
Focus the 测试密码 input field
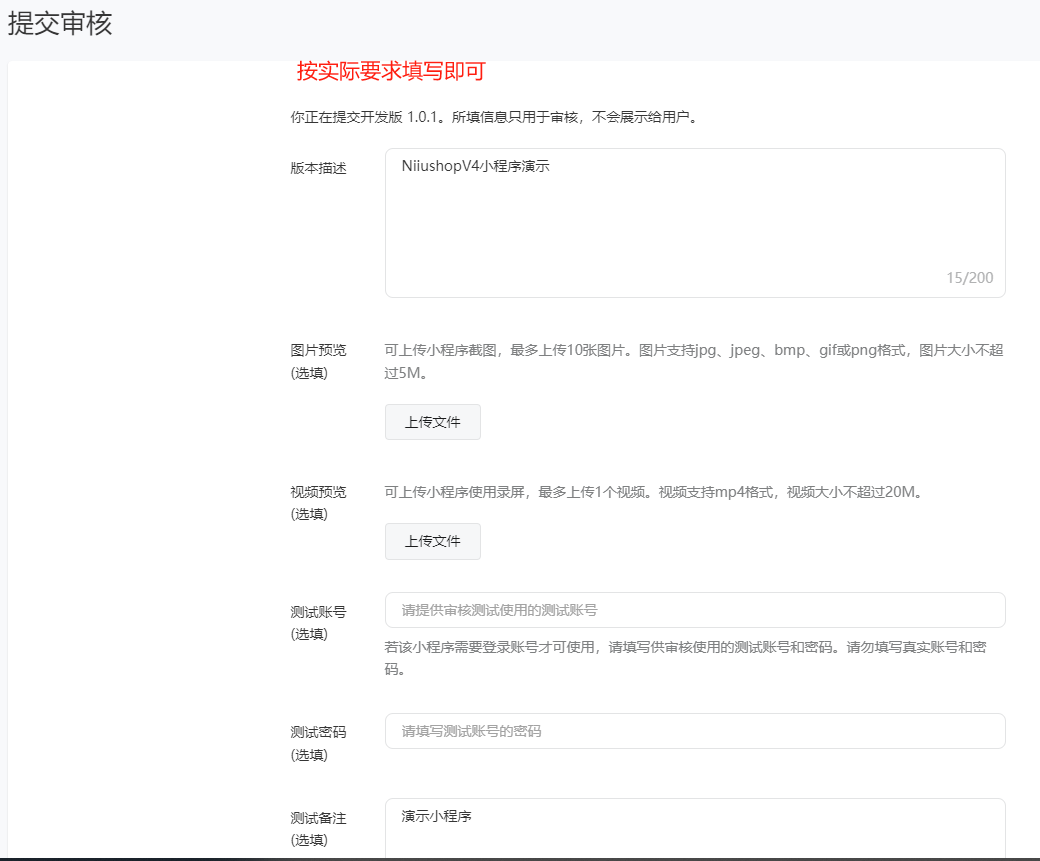[694, 731]
